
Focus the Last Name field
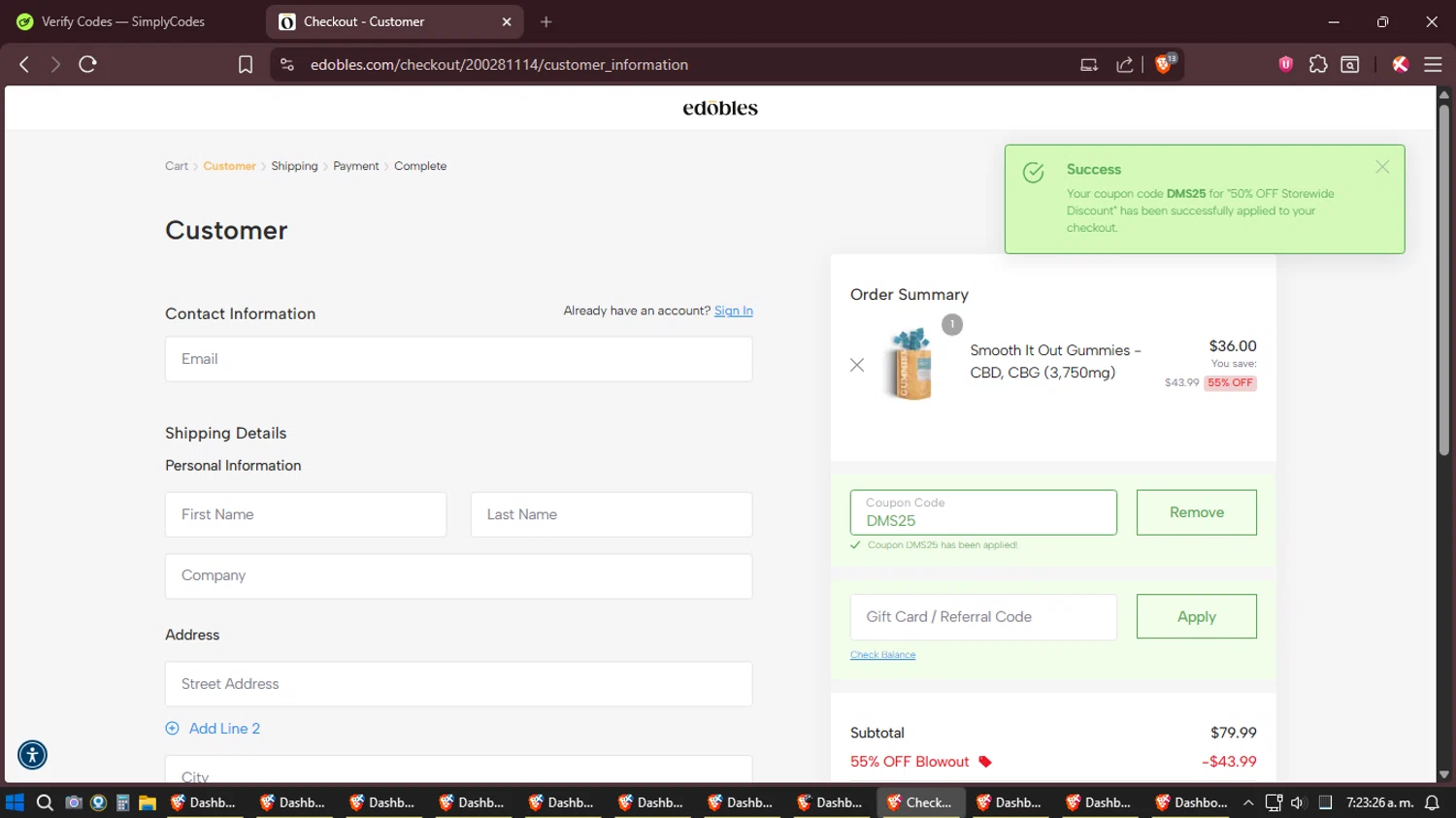(612, 514)
